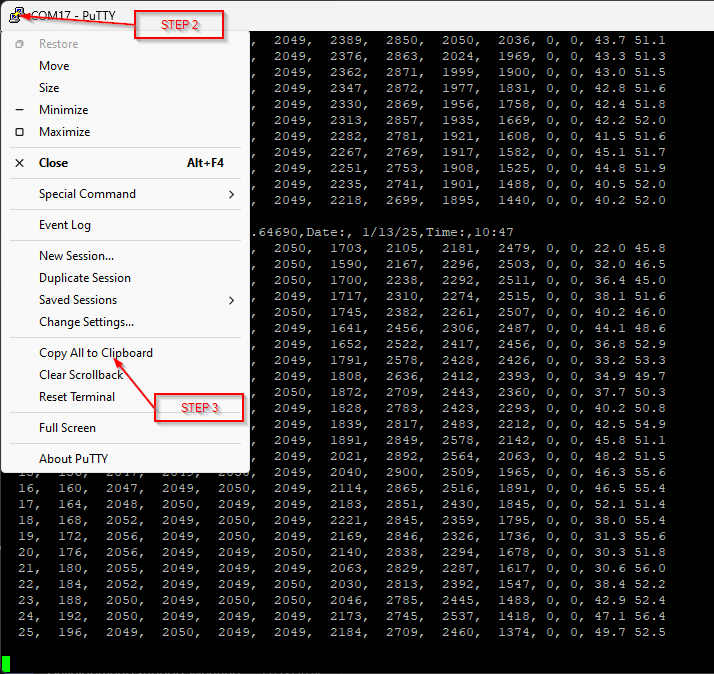
Task: Select Duplicate Session
Action: pyautogui.click(x=85, y=278)
